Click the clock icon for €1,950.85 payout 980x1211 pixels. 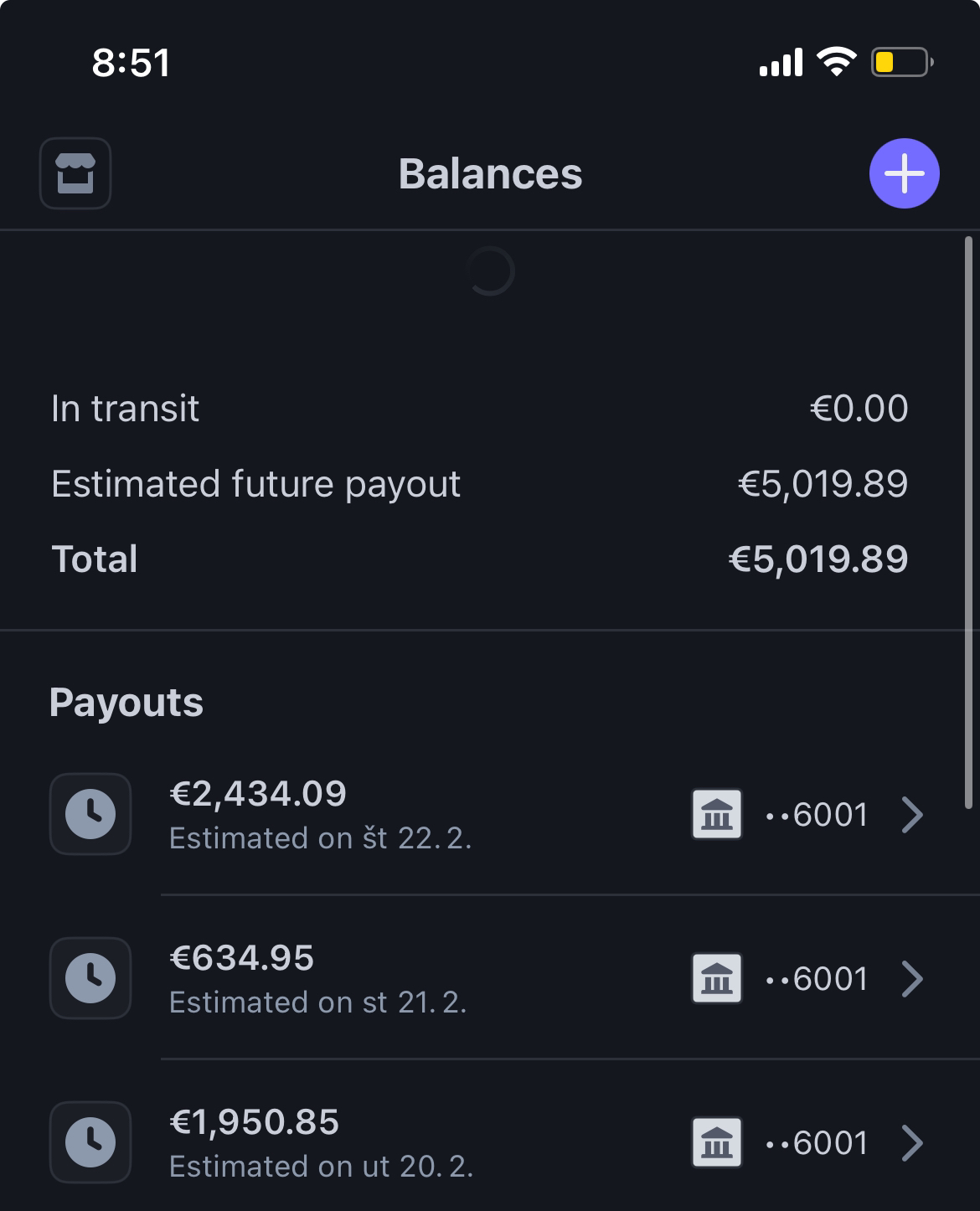pyautogui.click(x=90, y=1142)
